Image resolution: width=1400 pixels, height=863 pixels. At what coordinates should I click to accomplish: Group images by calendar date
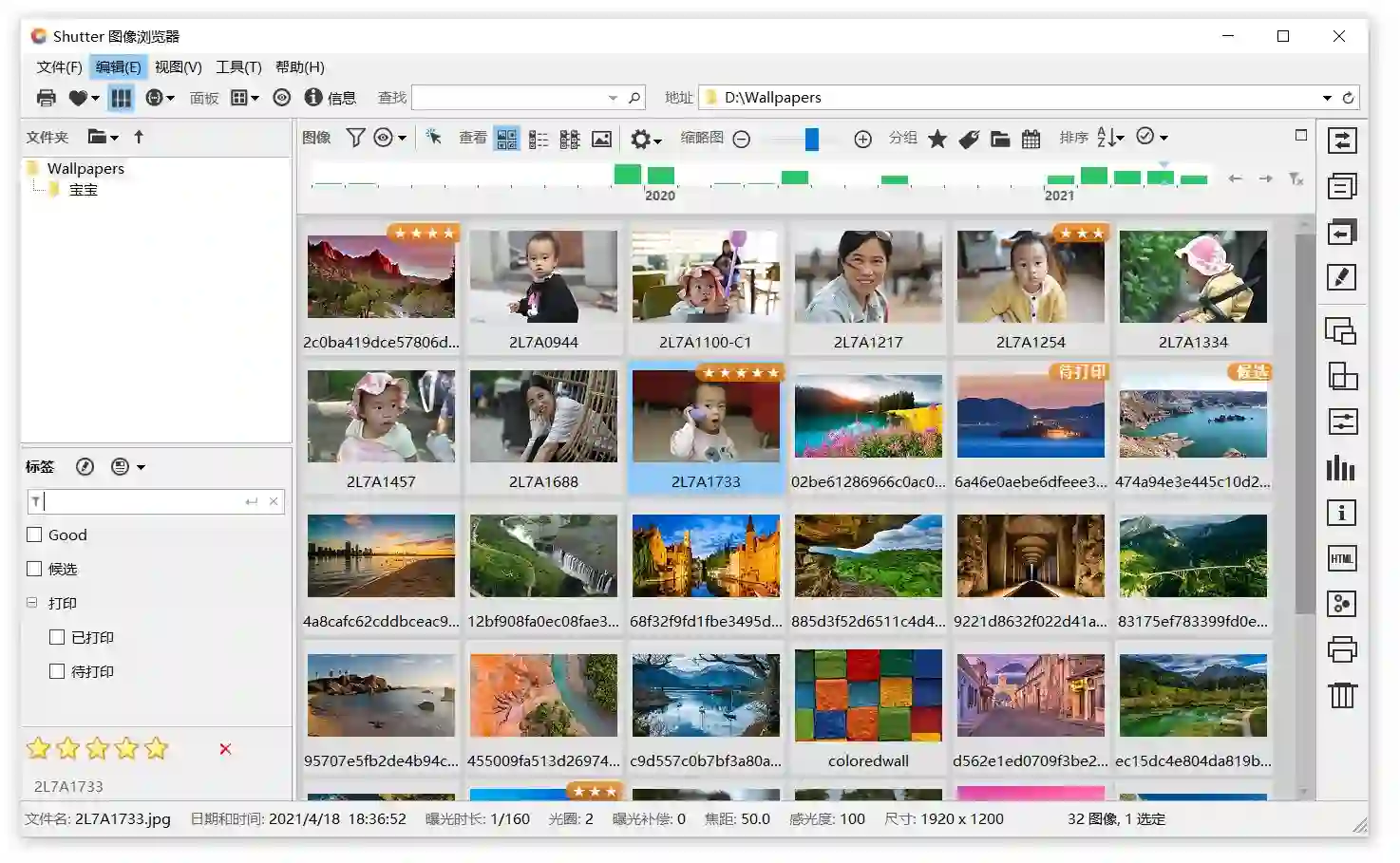(1031, 139)
